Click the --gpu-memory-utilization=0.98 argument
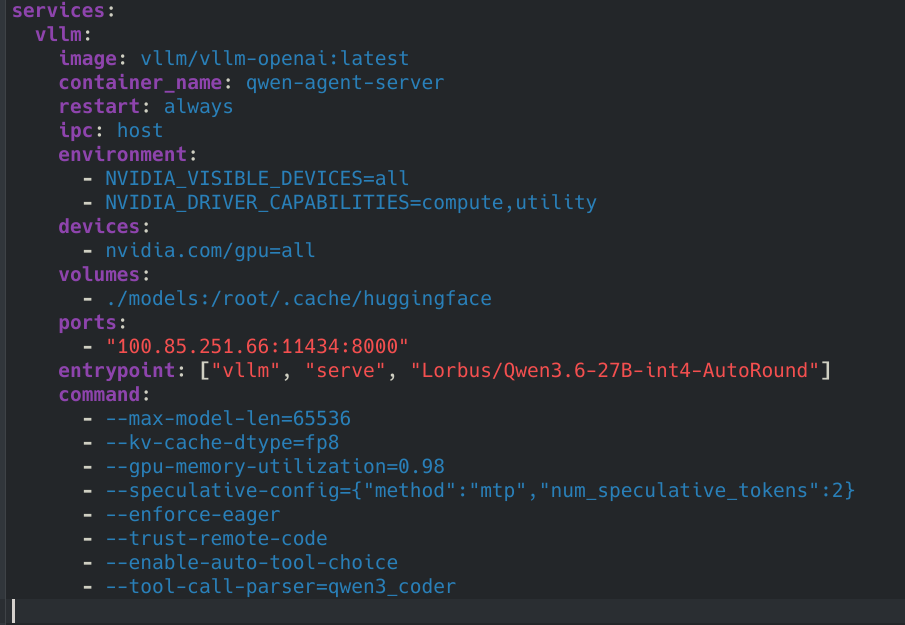 coord(275,466)
